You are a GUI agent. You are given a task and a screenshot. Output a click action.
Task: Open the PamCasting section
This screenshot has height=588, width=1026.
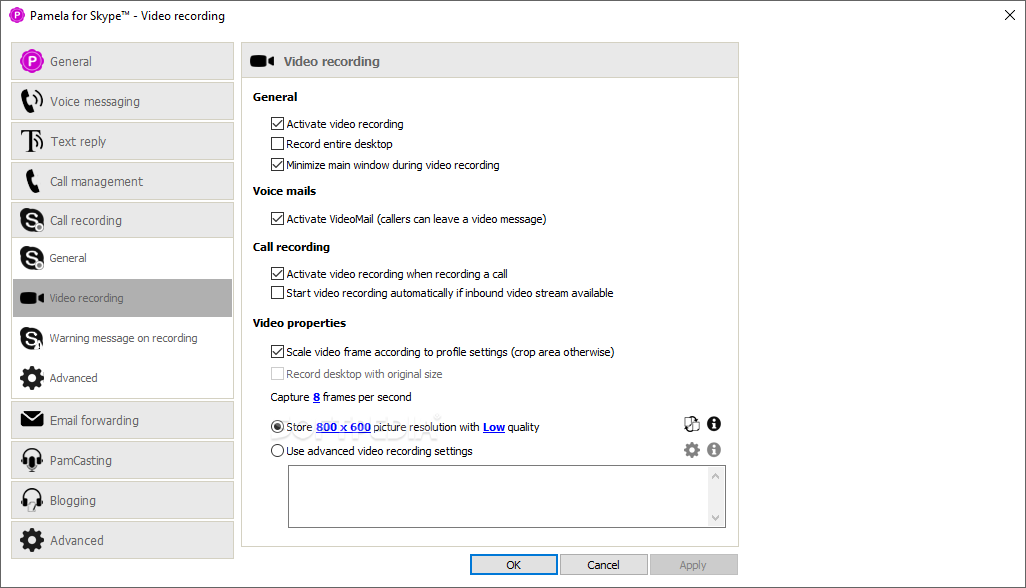pos(122,460)
